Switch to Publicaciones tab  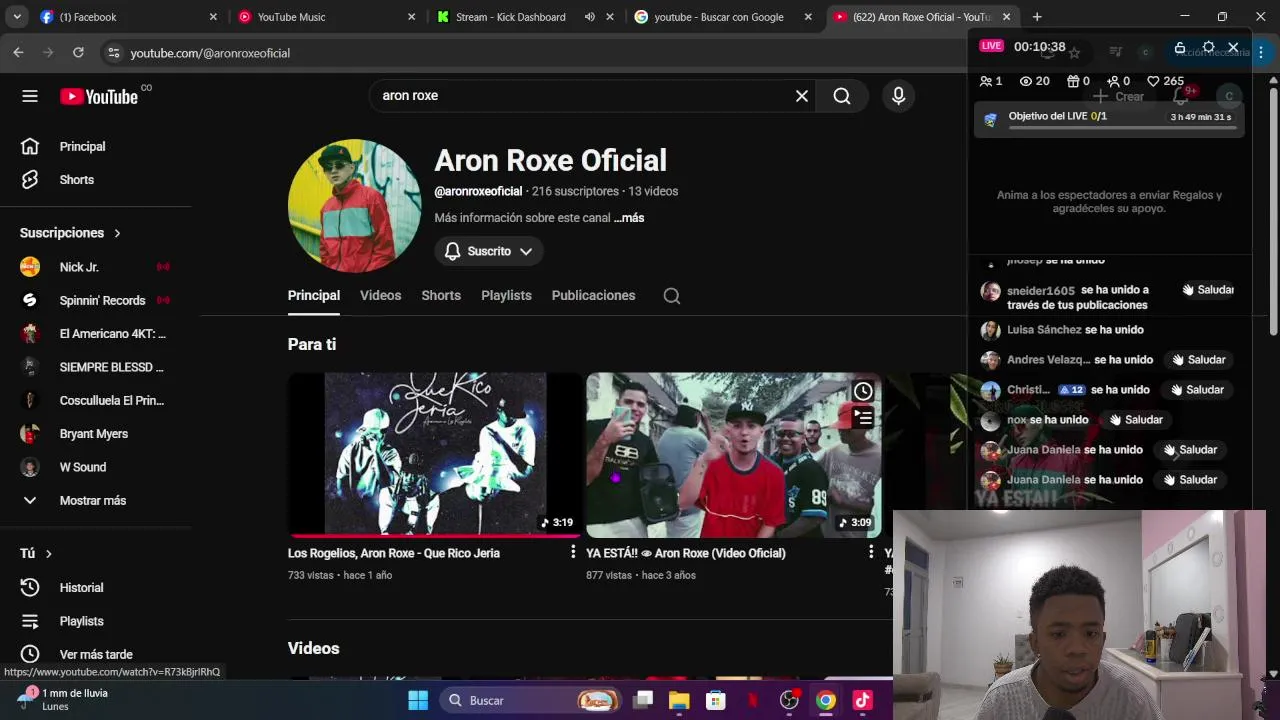click(x=593, y=295)
